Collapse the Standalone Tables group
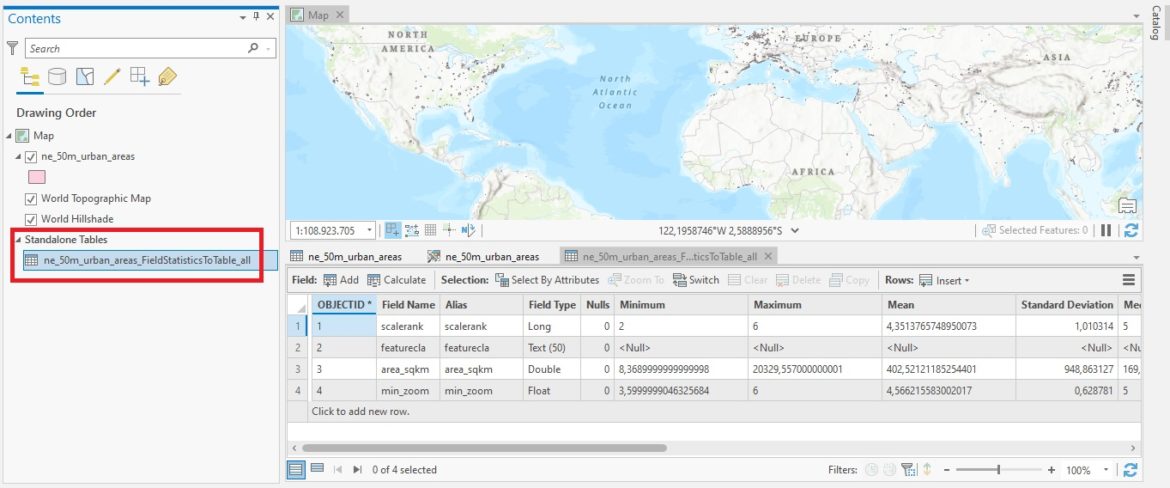This screenshot has width=1170, height=488. (19, 240)
